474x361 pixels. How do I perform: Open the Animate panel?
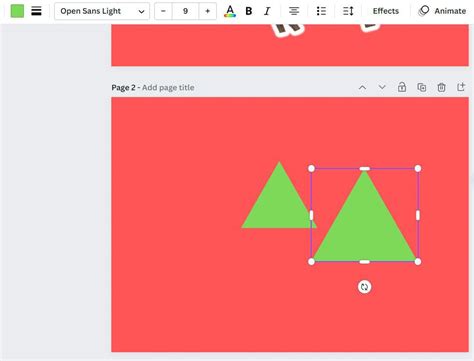coord(442,11)
